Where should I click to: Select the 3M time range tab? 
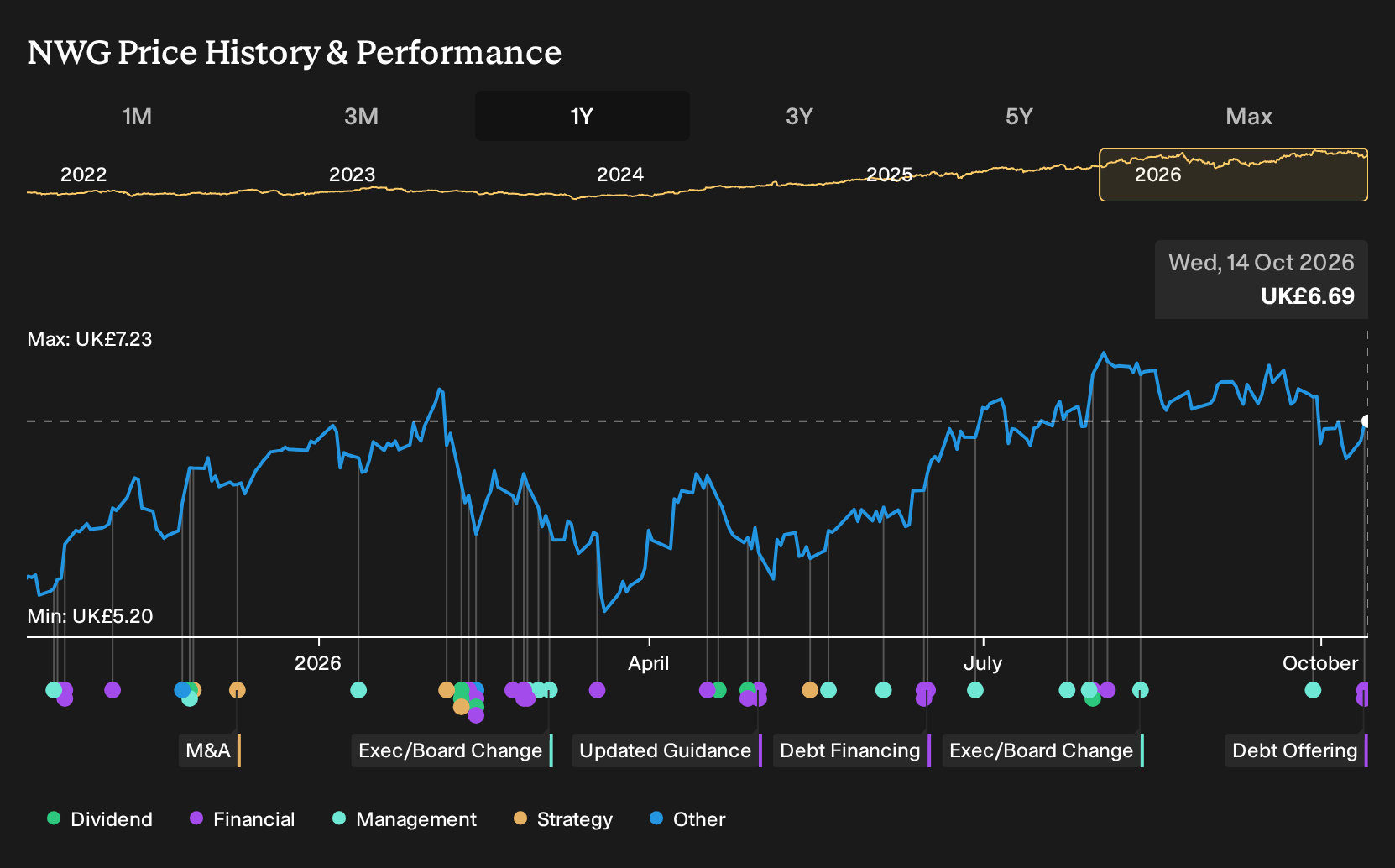(361, 116)
